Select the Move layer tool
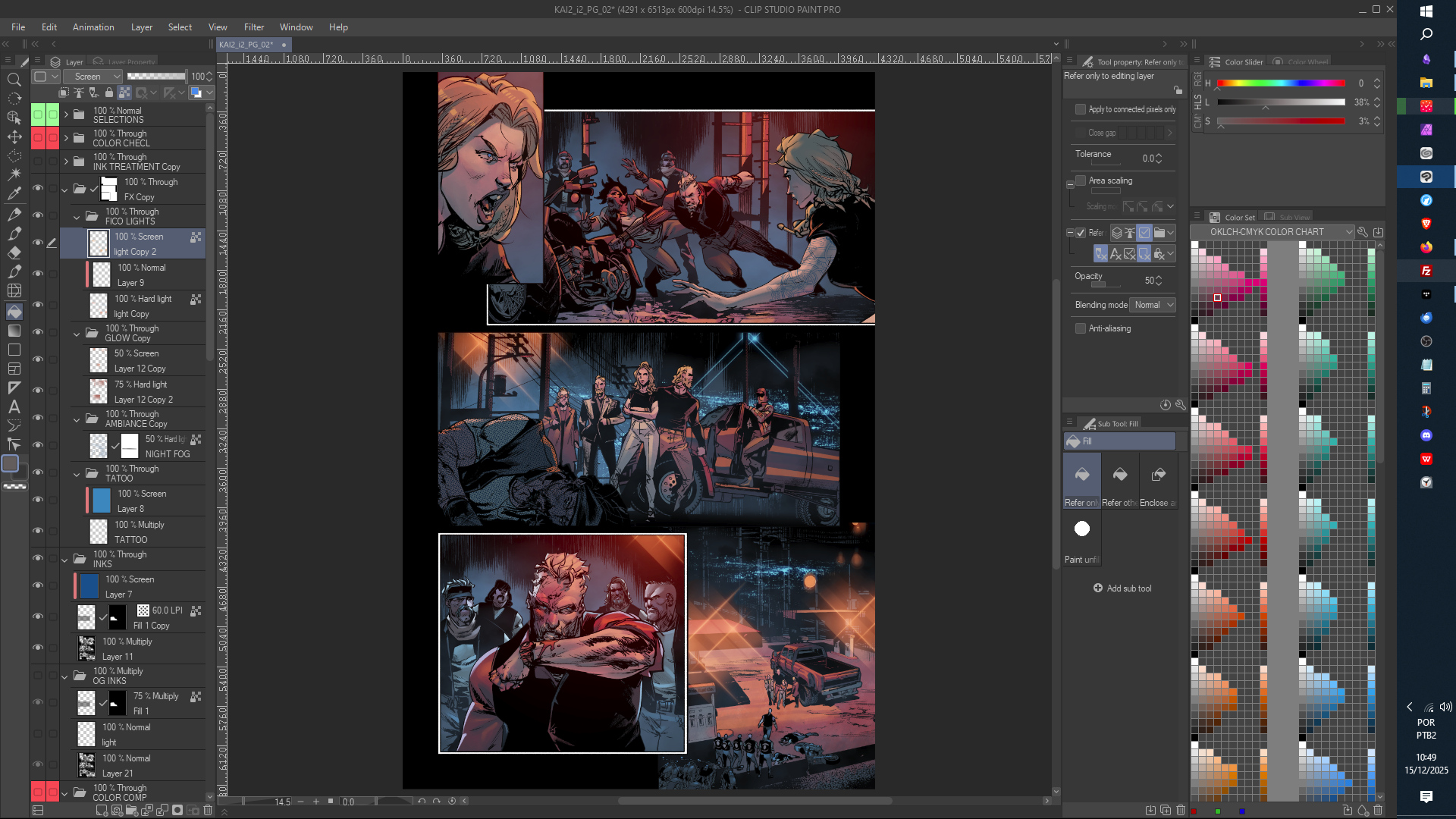The image size is (1456, 819). [14, 137]
